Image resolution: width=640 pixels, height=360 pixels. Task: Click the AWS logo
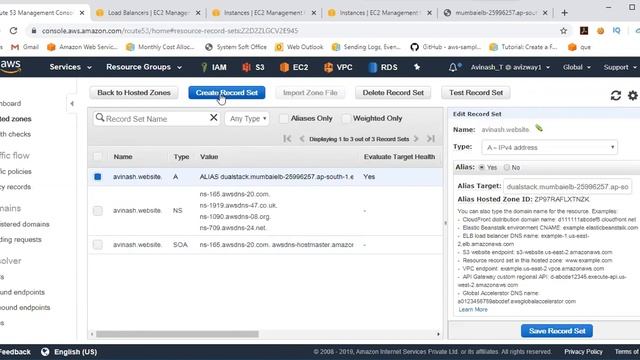point(10,67)
